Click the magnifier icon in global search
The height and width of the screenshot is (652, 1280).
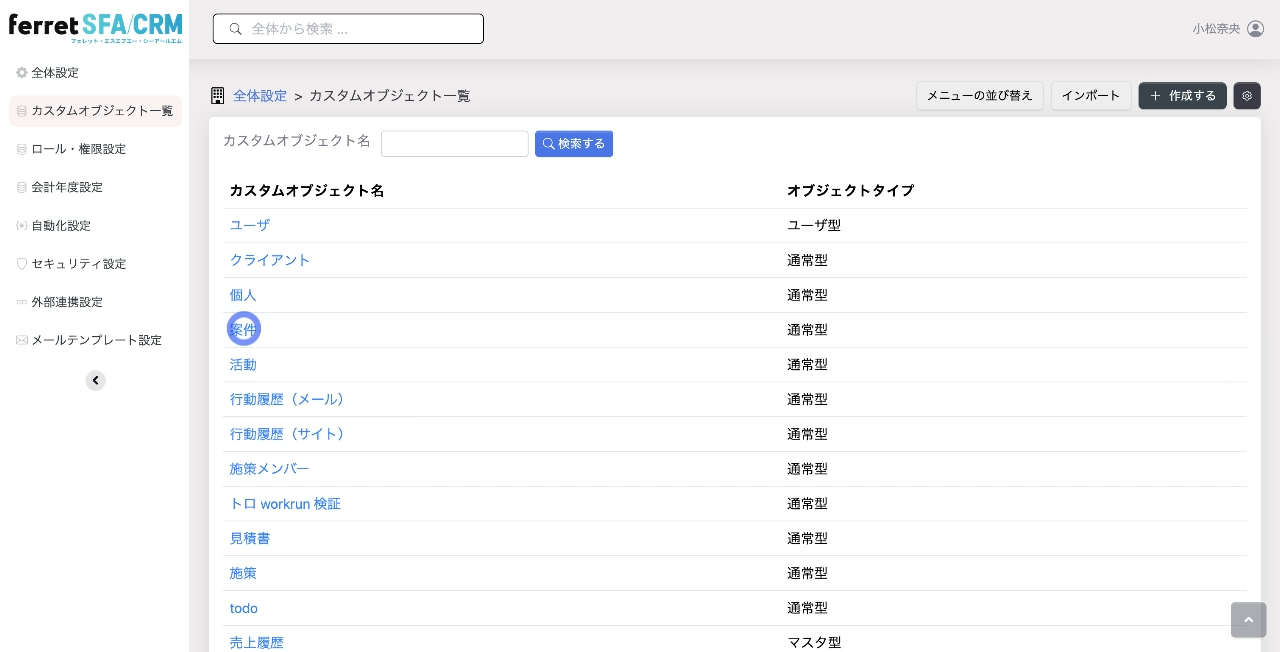tap(236, 29)
